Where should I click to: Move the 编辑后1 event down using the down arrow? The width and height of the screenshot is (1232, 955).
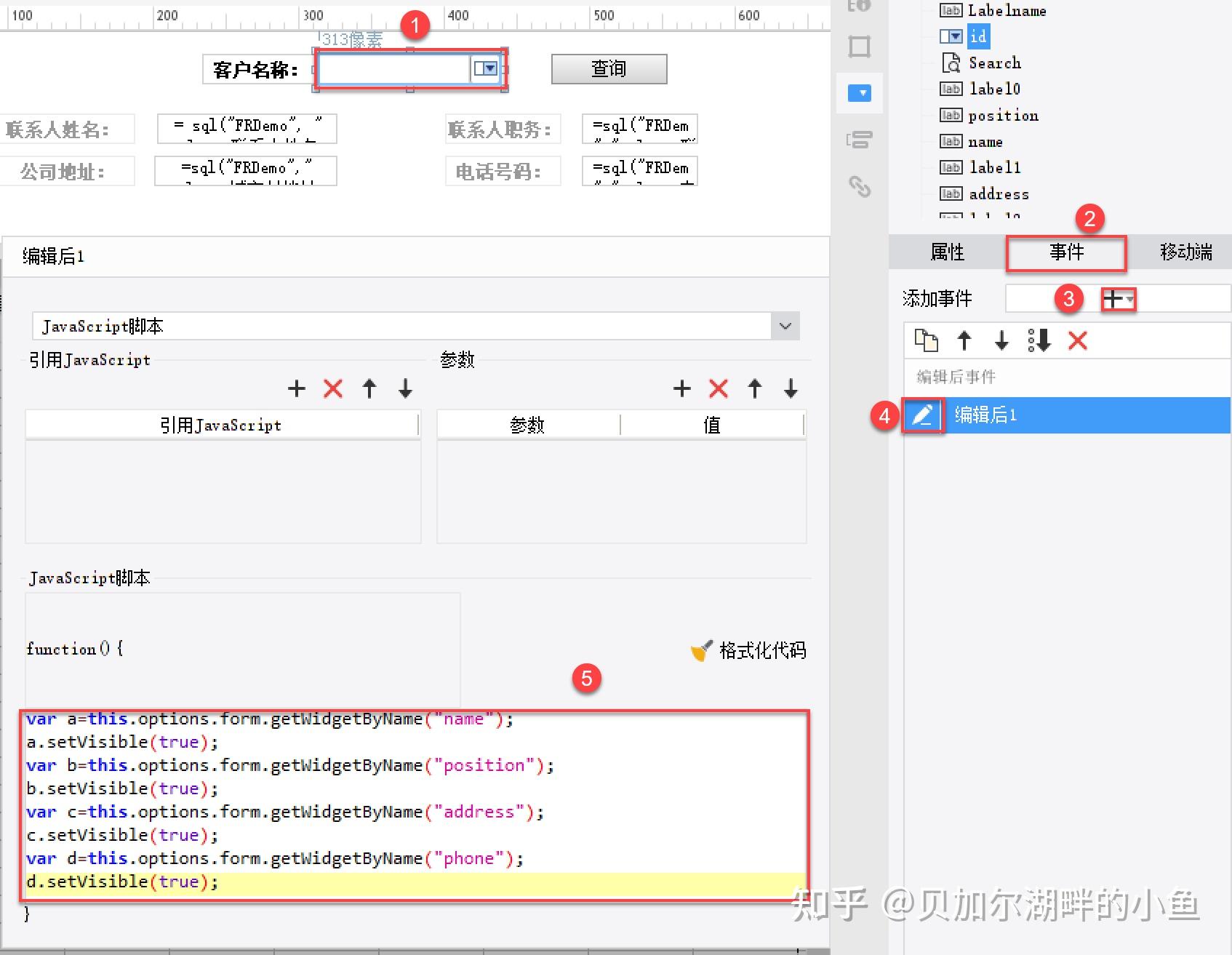(1002, 340)
